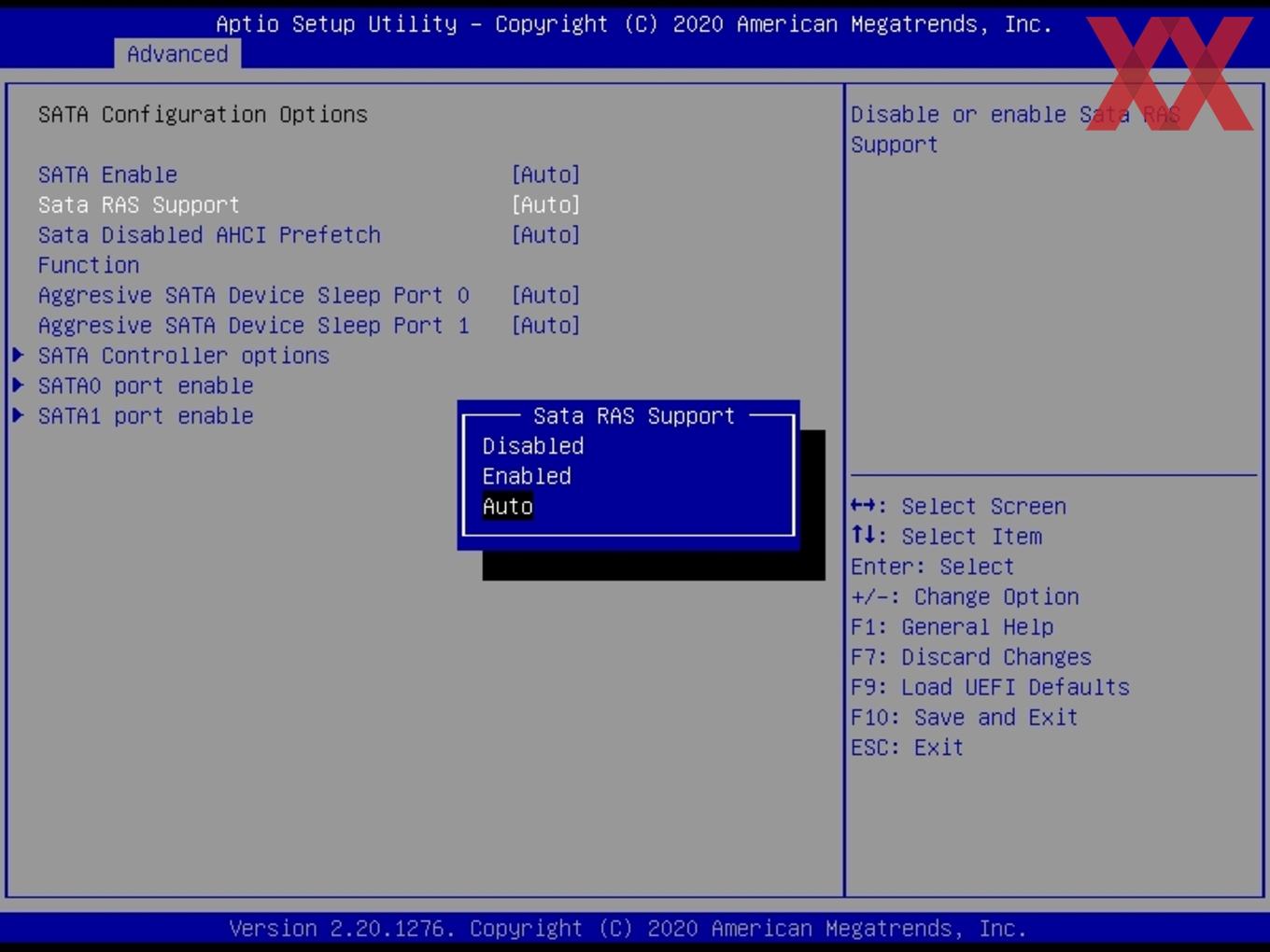Click the ESC: Exit hint
1270x952 pixels.
coord(907,747)
